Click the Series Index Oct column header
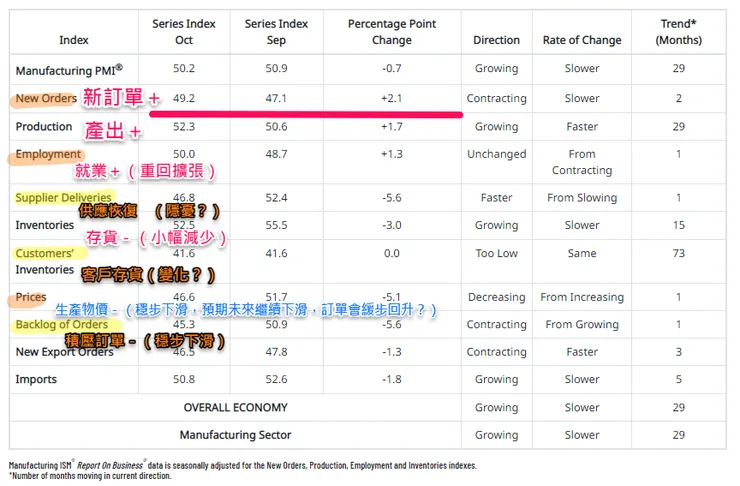The width and height of the screenshot is (740, 486). pyautogui.click(x=184, y=32)
